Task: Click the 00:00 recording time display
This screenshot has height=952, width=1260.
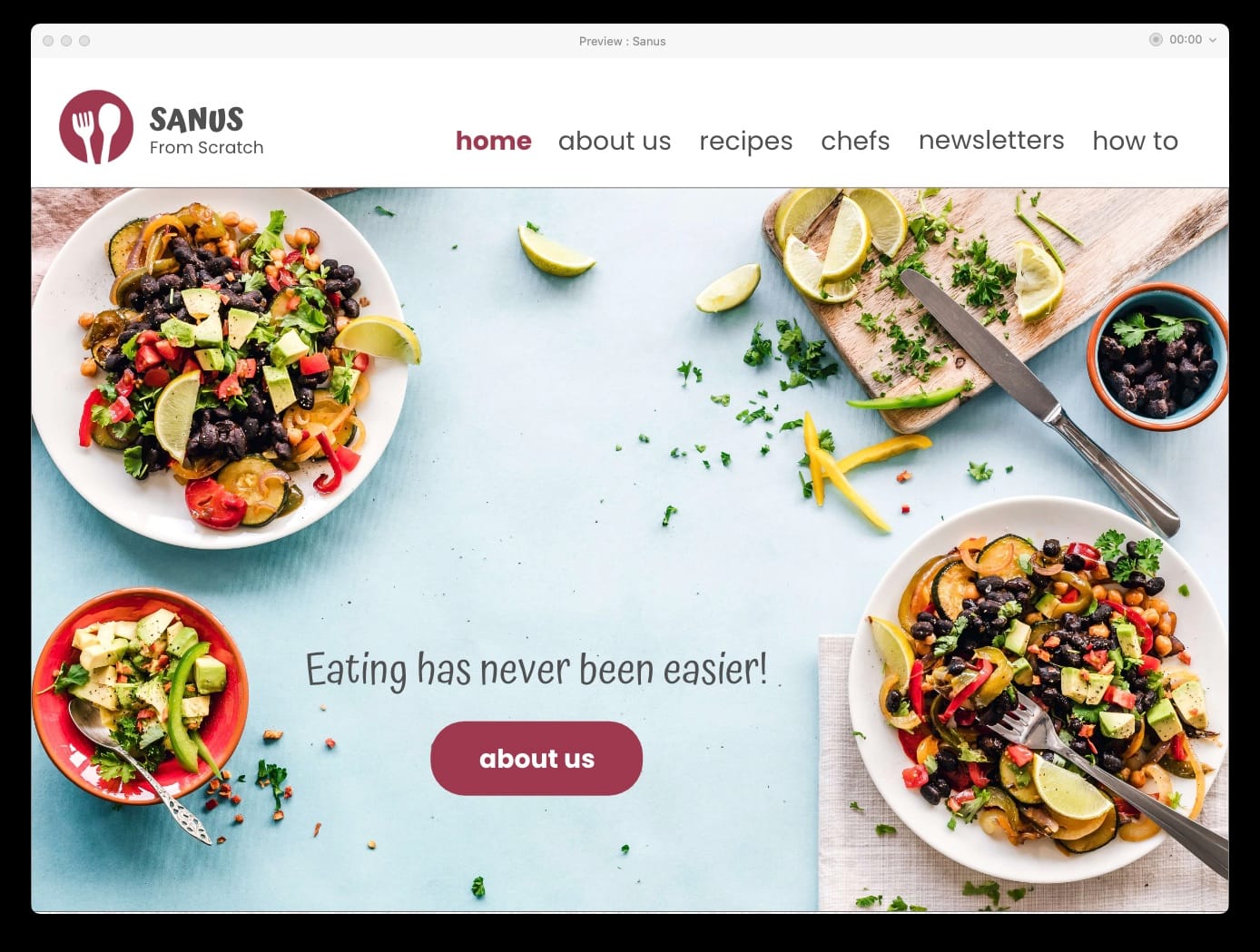Action: (1186, 40)
